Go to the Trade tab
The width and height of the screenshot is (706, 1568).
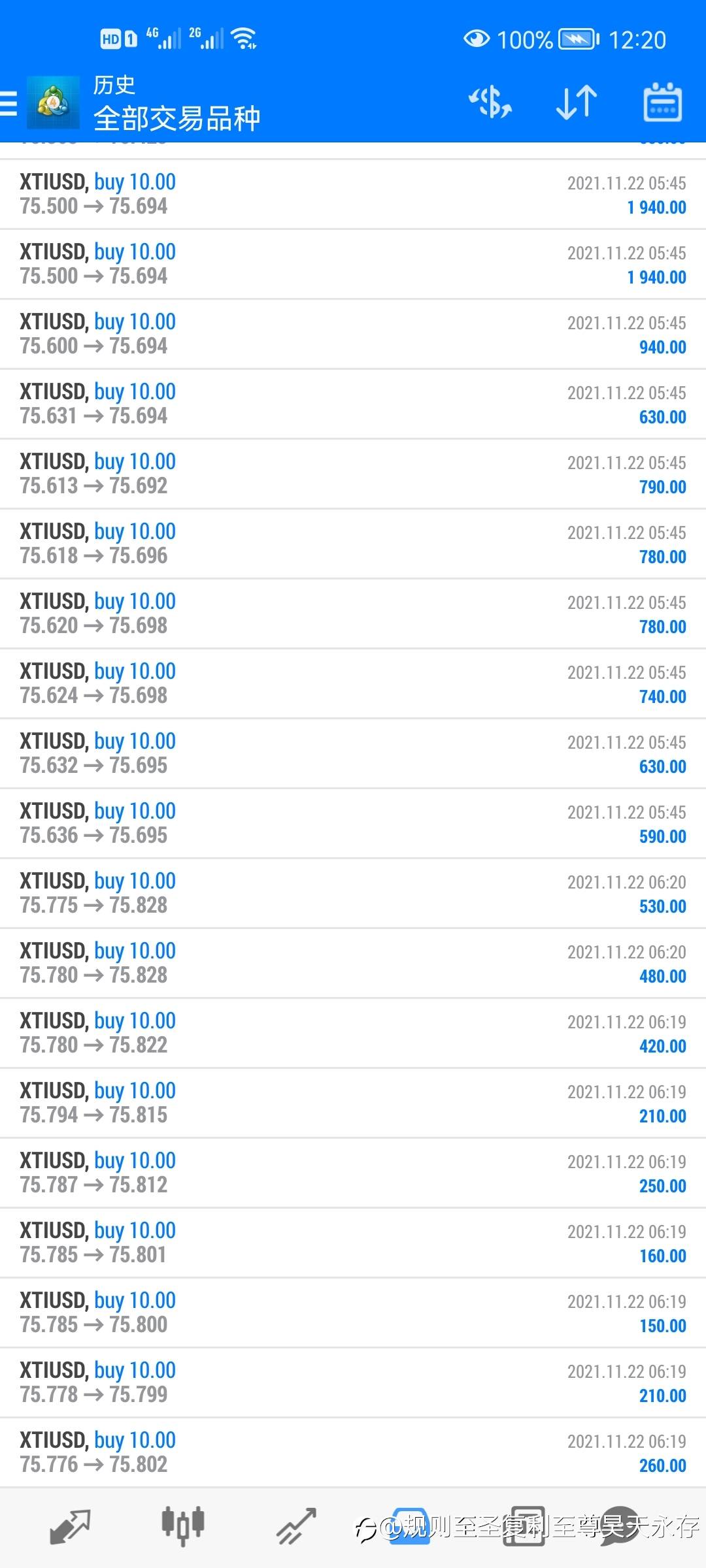point(296,1527)
